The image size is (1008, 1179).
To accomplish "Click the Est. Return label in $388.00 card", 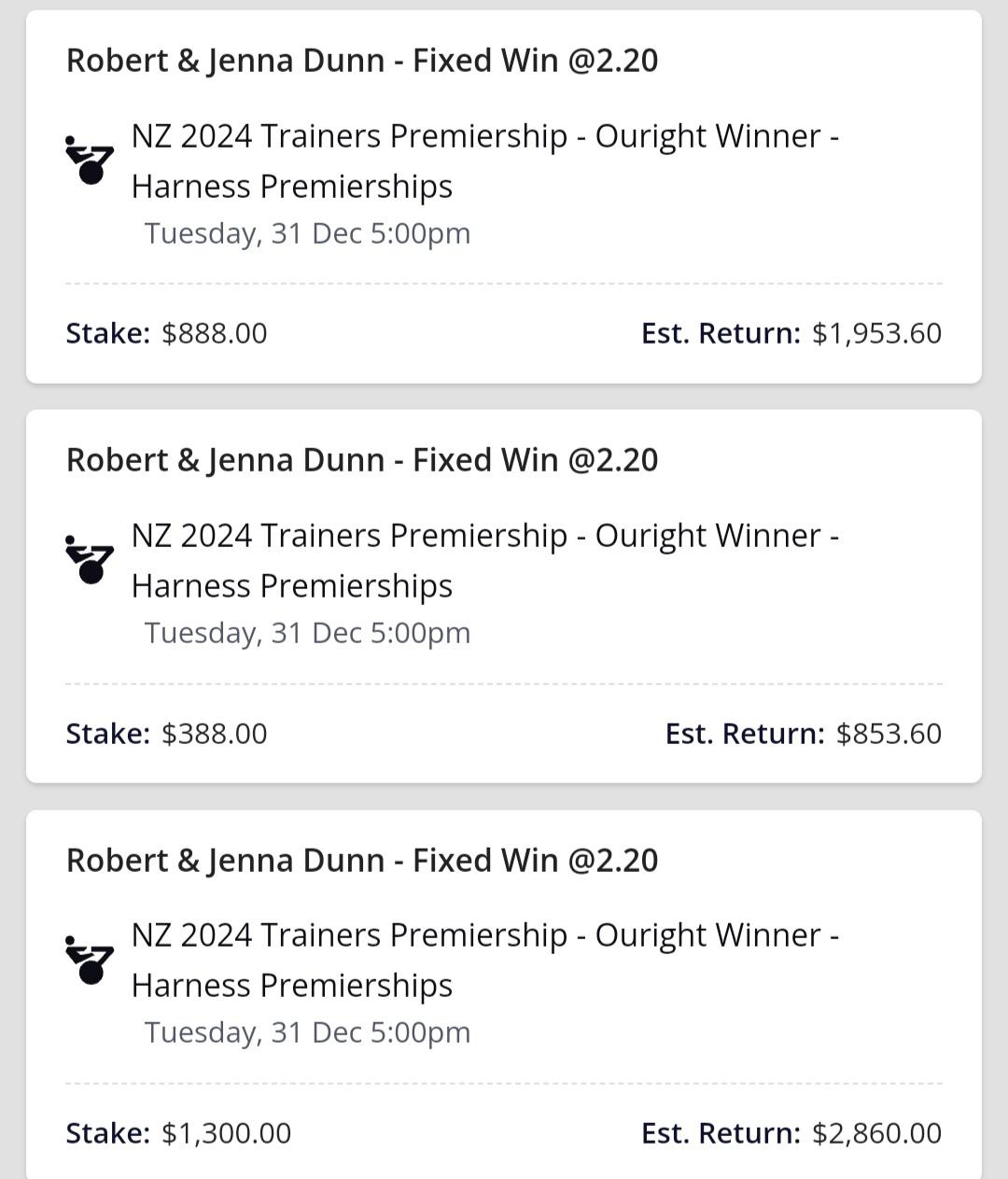I will 745,734.
